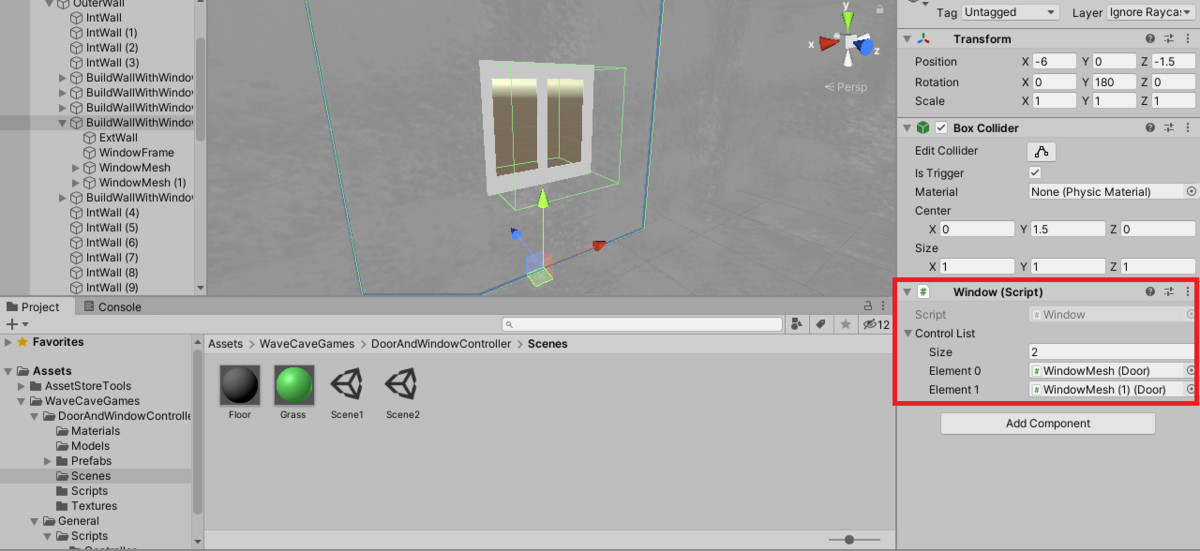Open the Project panel kebab menu

coord(883,306)
